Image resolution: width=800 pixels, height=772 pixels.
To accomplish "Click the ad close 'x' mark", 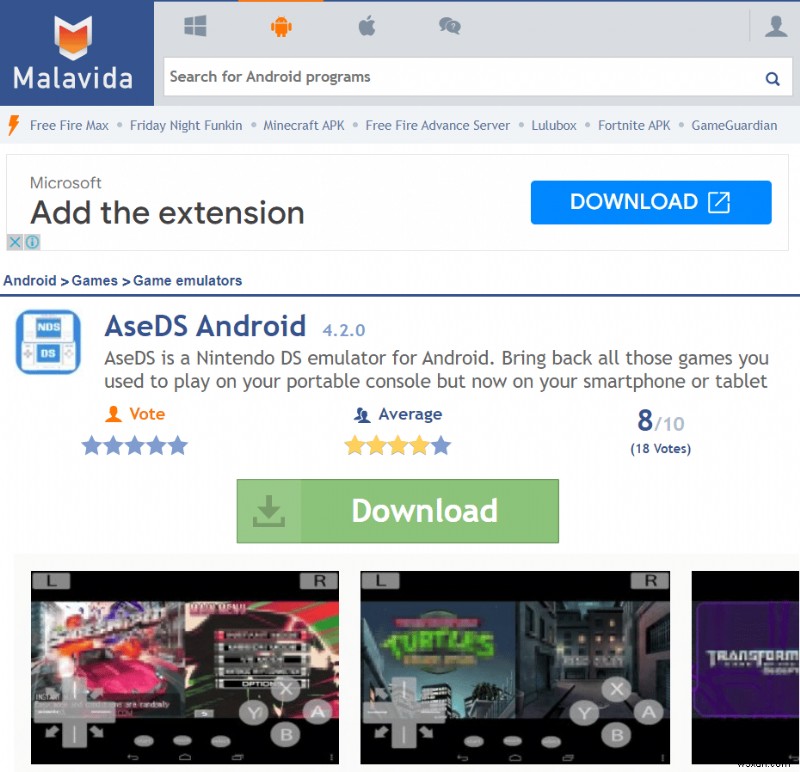I will click(14, 242).
